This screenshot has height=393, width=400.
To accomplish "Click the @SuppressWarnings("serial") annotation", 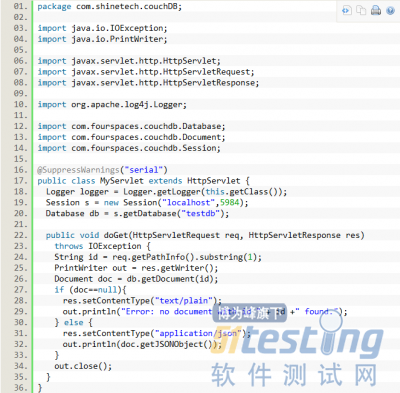I will click(x=102, y=170).
